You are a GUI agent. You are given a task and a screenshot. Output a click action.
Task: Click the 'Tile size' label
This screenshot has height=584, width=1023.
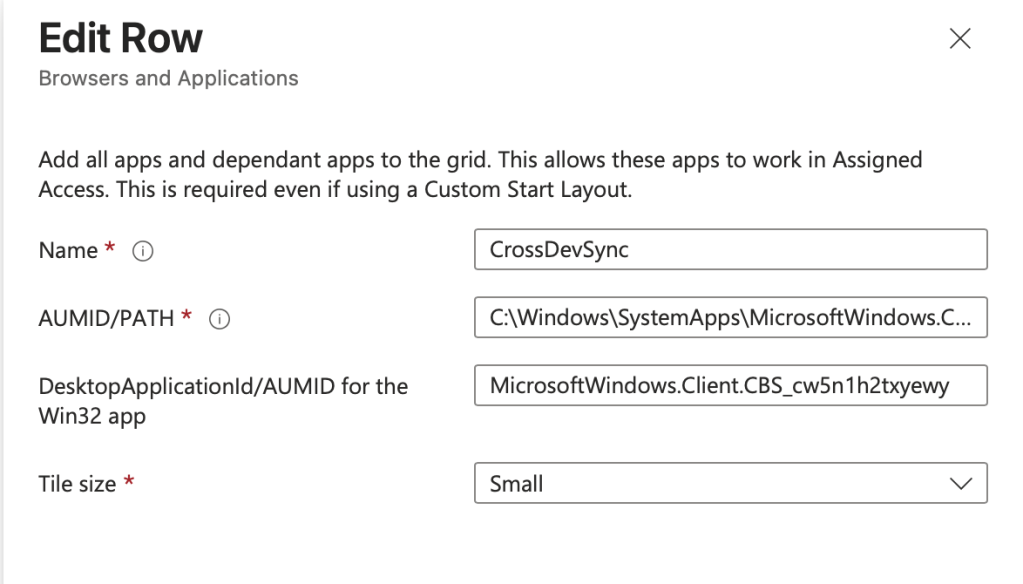77,484
